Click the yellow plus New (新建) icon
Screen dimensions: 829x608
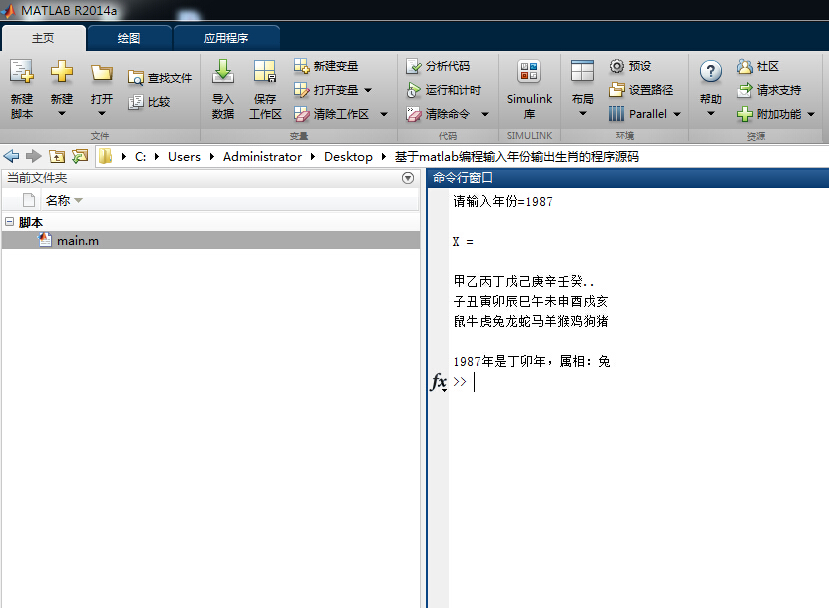(x=61, y=71)
